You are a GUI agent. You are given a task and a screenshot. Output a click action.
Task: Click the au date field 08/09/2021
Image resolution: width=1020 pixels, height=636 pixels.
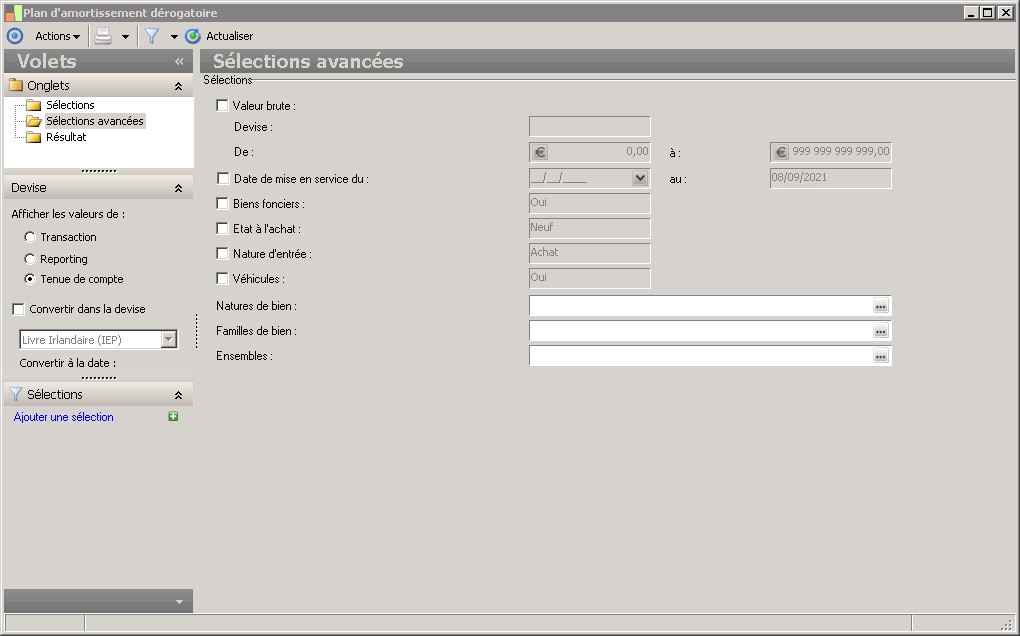point(831,178)
